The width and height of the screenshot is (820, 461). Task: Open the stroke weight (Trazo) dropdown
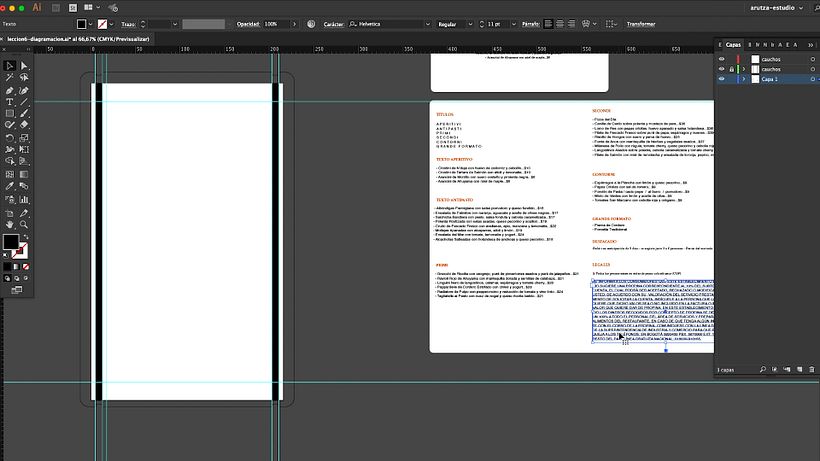pos(175,24)
